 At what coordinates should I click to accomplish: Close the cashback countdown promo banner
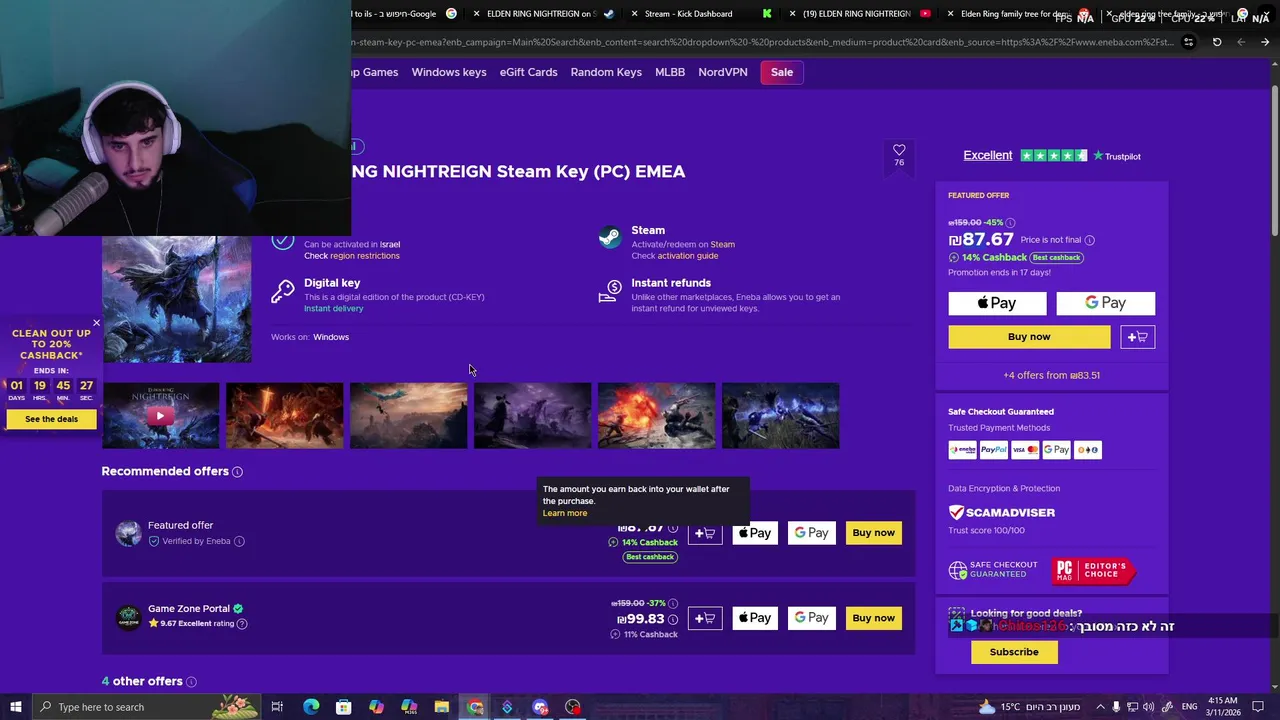[96, 323]
